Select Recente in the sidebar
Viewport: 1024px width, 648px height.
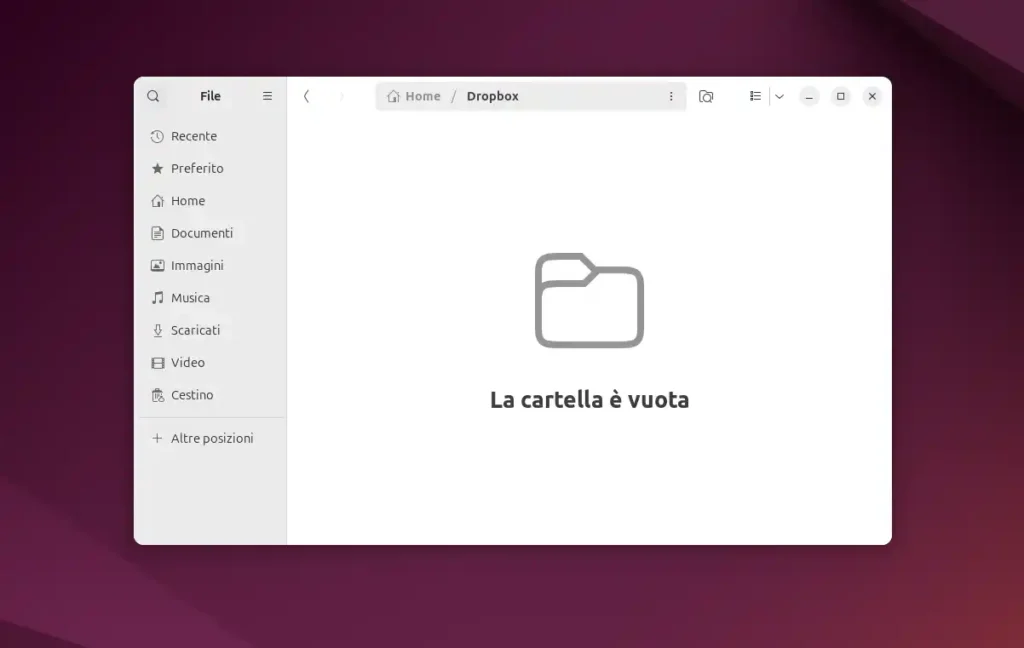[193, 136]
